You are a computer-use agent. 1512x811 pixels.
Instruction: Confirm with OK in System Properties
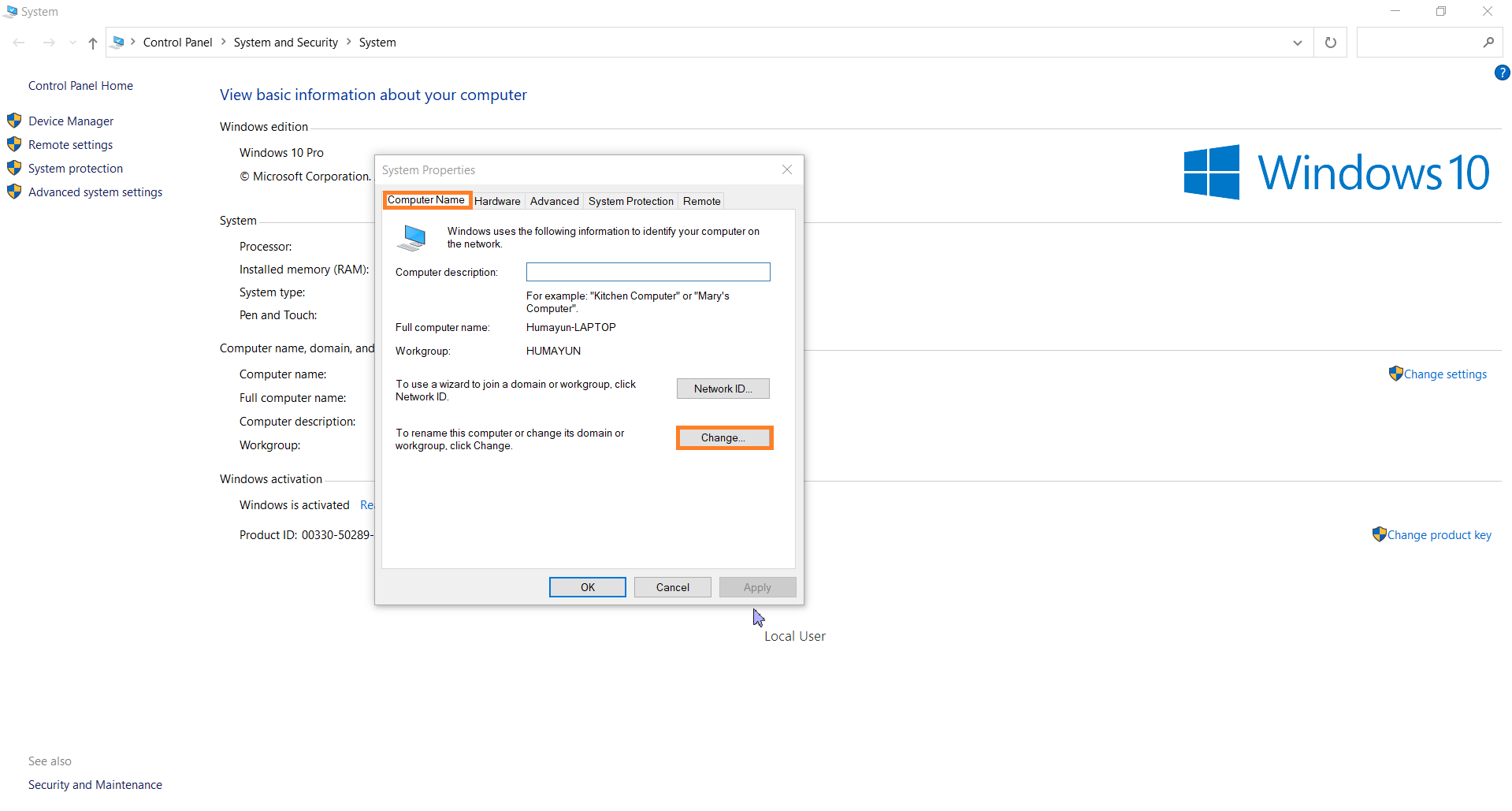pos(587,587)
